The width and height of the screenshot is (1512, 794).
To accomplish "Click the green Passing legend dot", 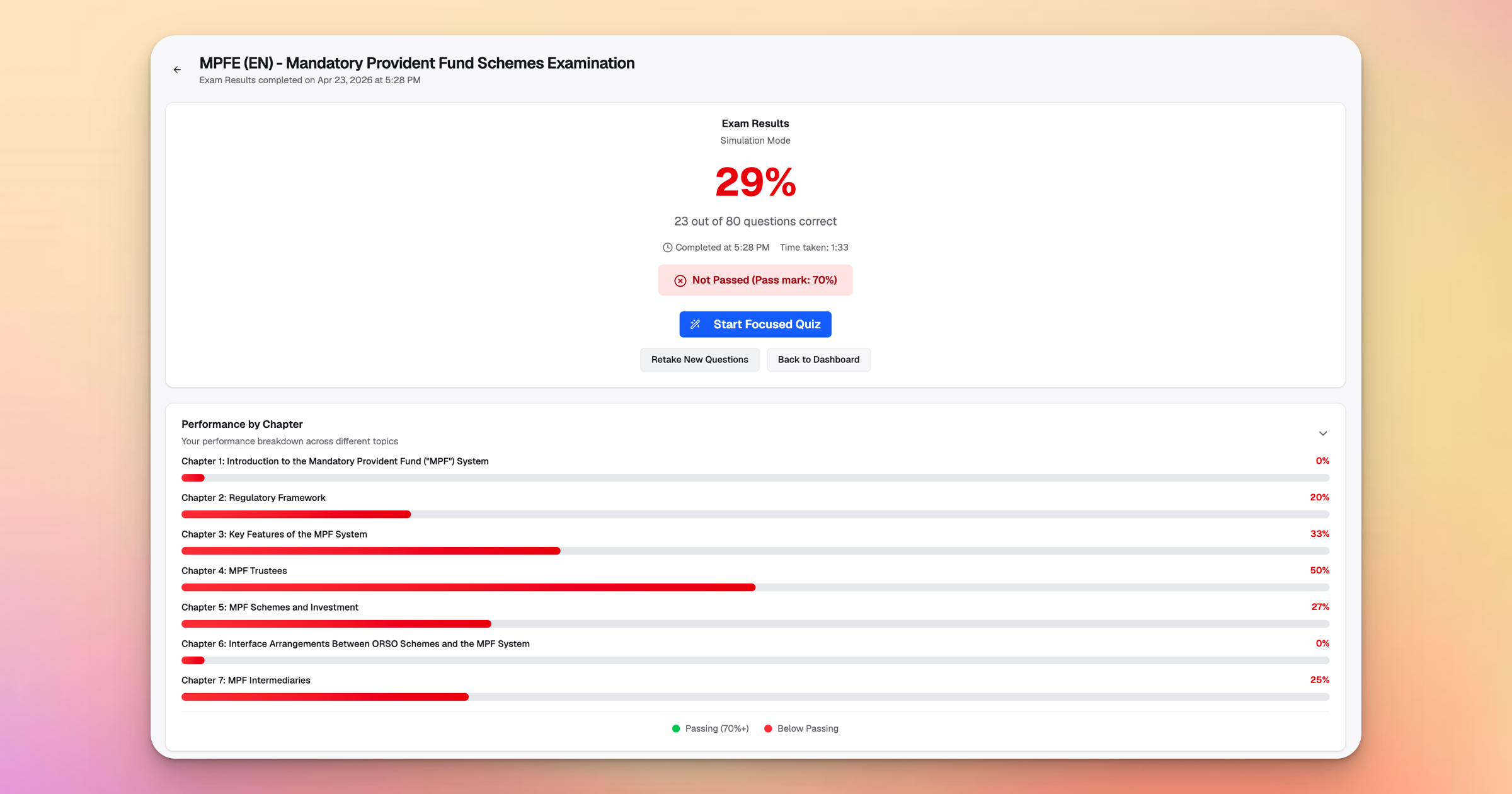I will 676,728.
